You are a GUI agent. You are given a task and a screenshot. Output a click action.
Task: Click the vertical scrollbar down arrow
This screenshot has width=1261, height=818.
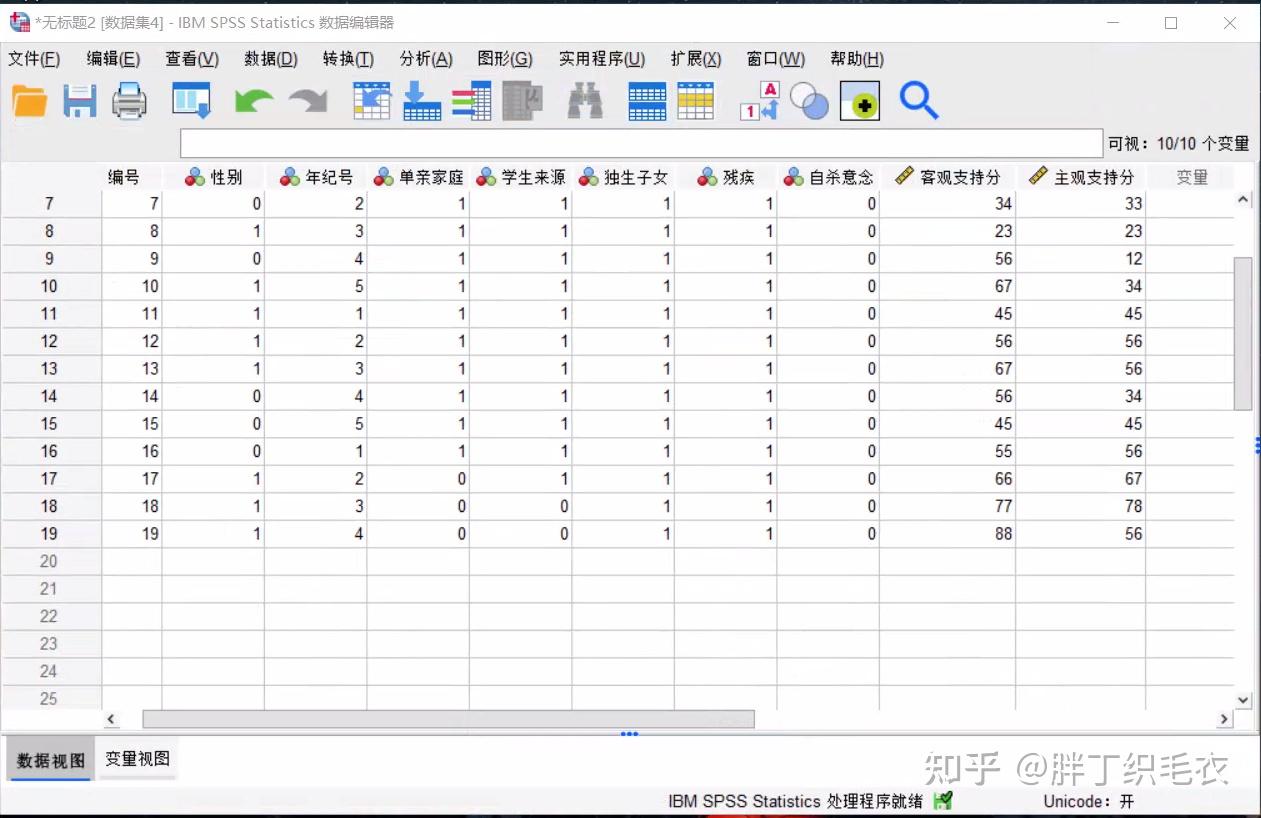tap(1244, 700)
